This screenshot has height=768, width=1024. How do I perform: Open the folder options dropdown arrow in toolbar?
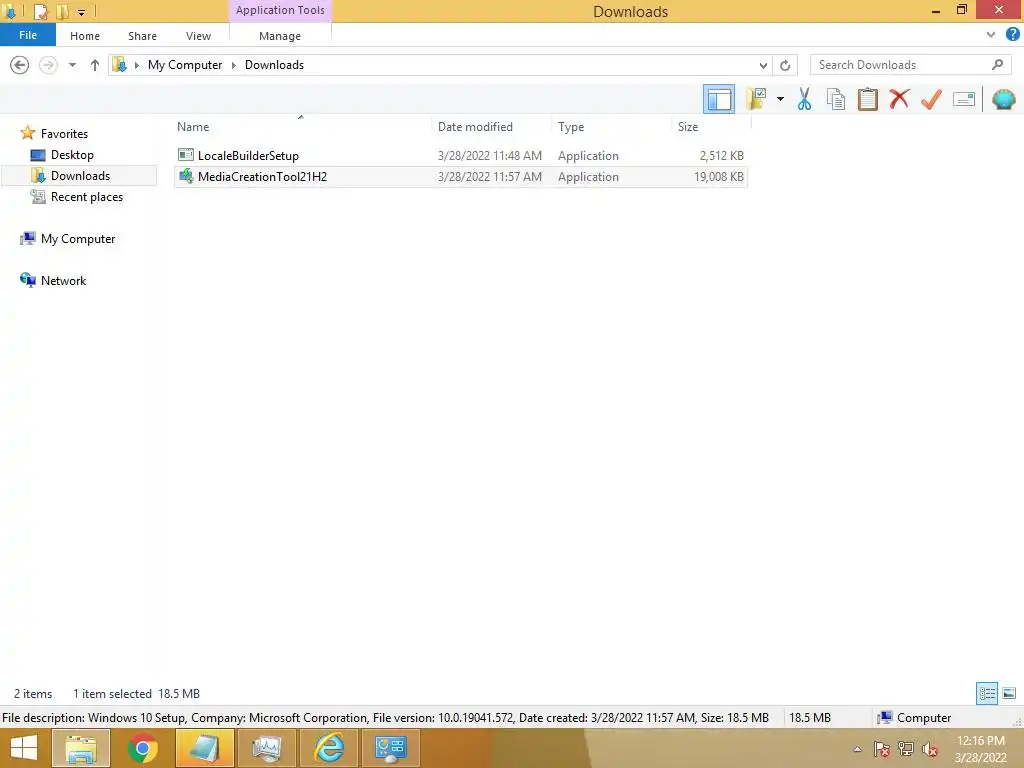780,99
